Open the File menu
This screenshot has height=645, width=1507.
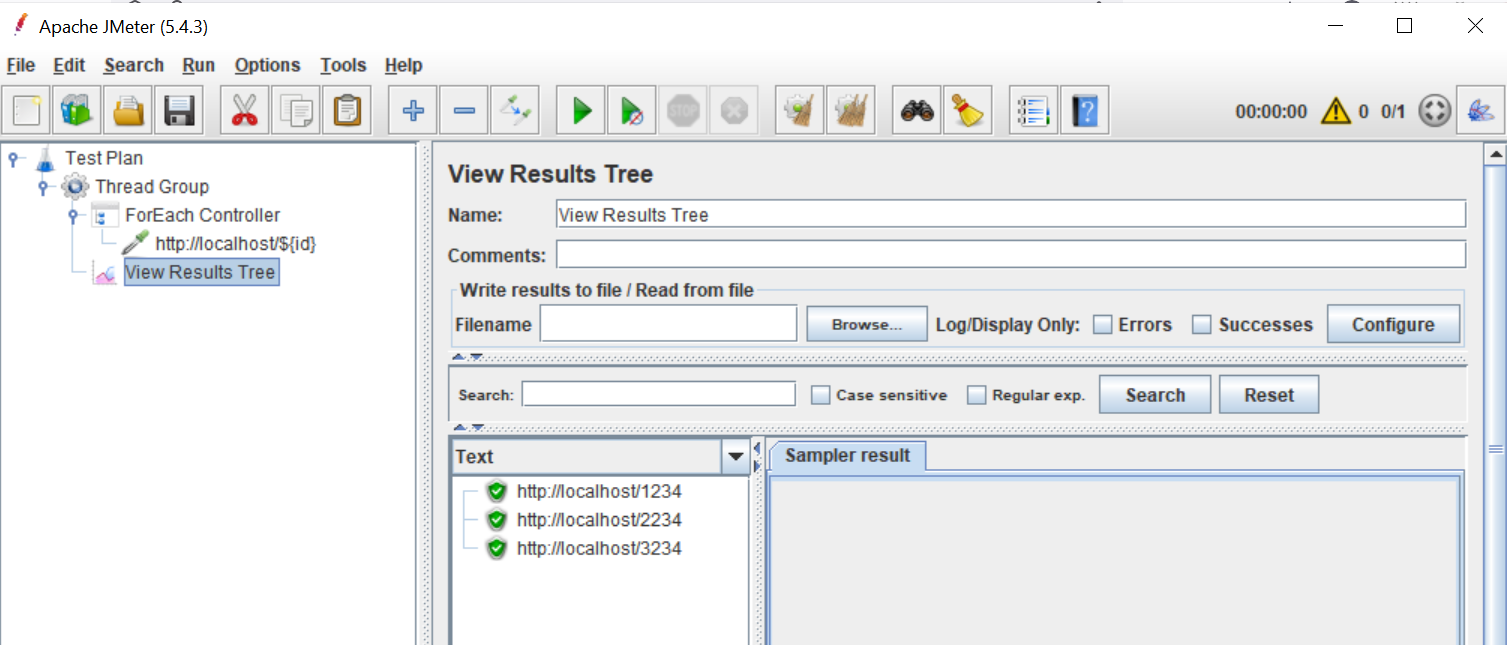point(21,65)
